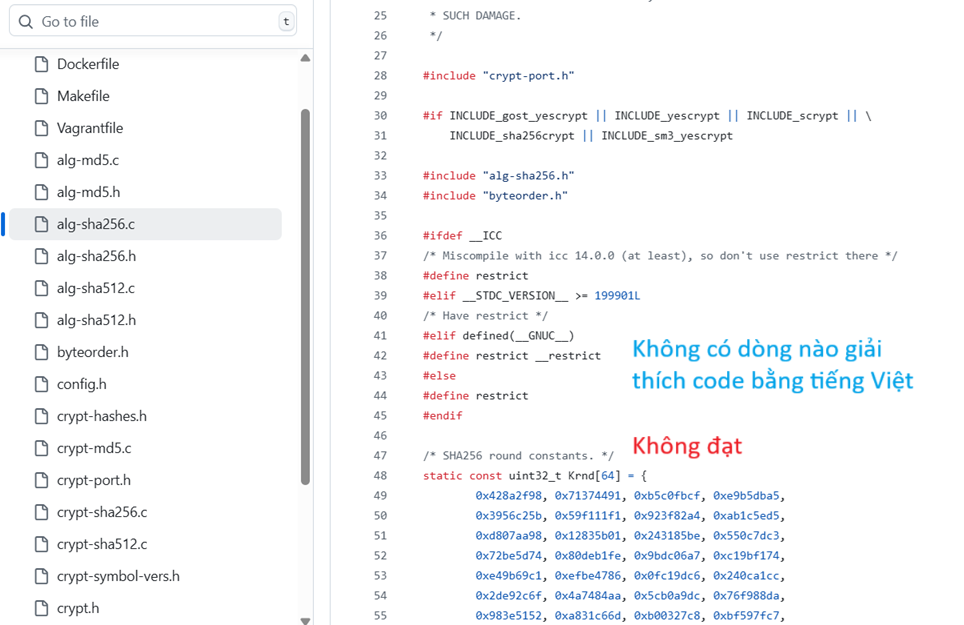This screenshot has width=964, height=625.
Task: Click the file icon beside crypt-sha512.c
Action: coord(41,543)
